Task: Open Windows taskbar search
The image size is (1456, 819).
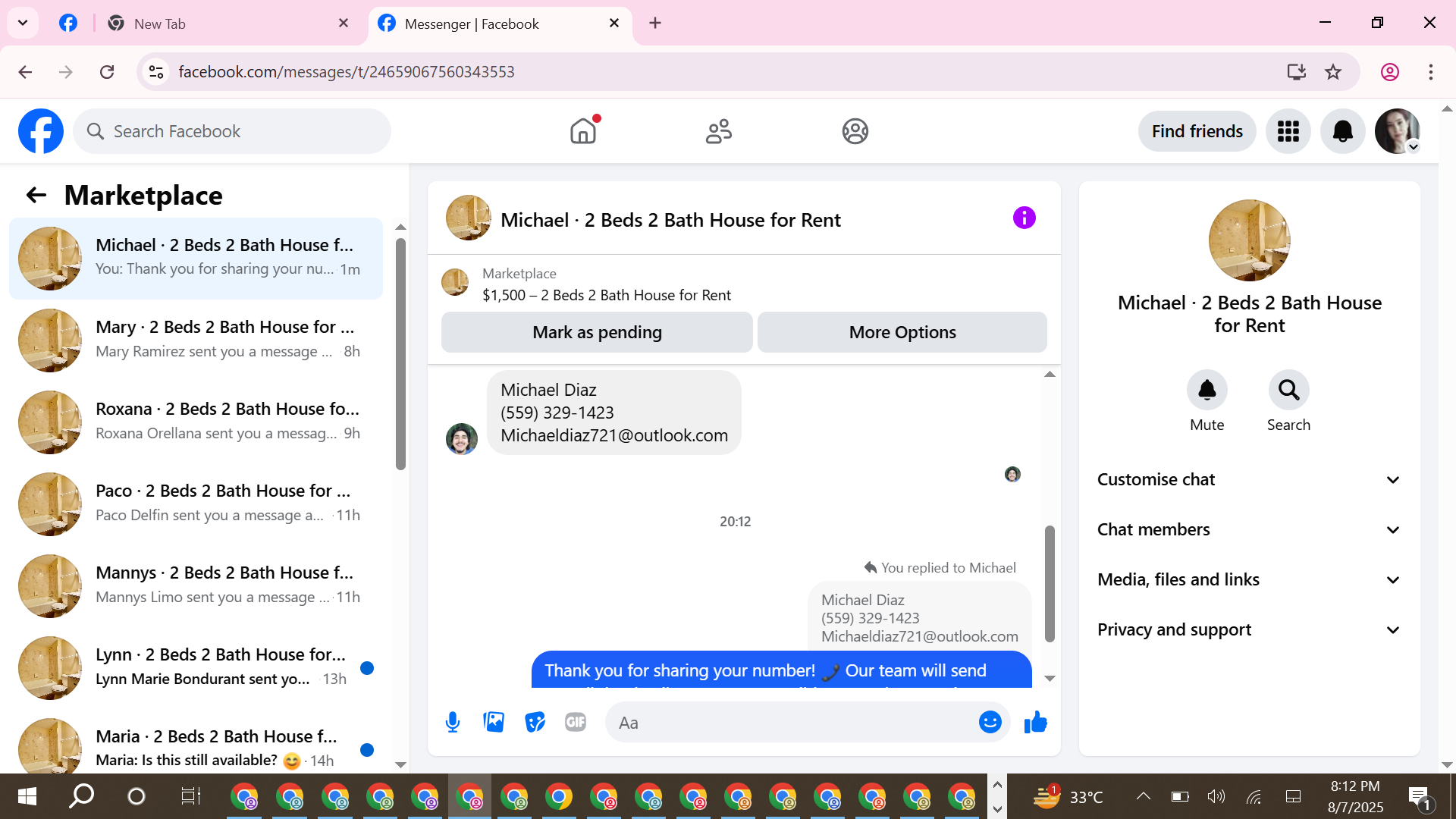Action: click(x=81, y=796)
